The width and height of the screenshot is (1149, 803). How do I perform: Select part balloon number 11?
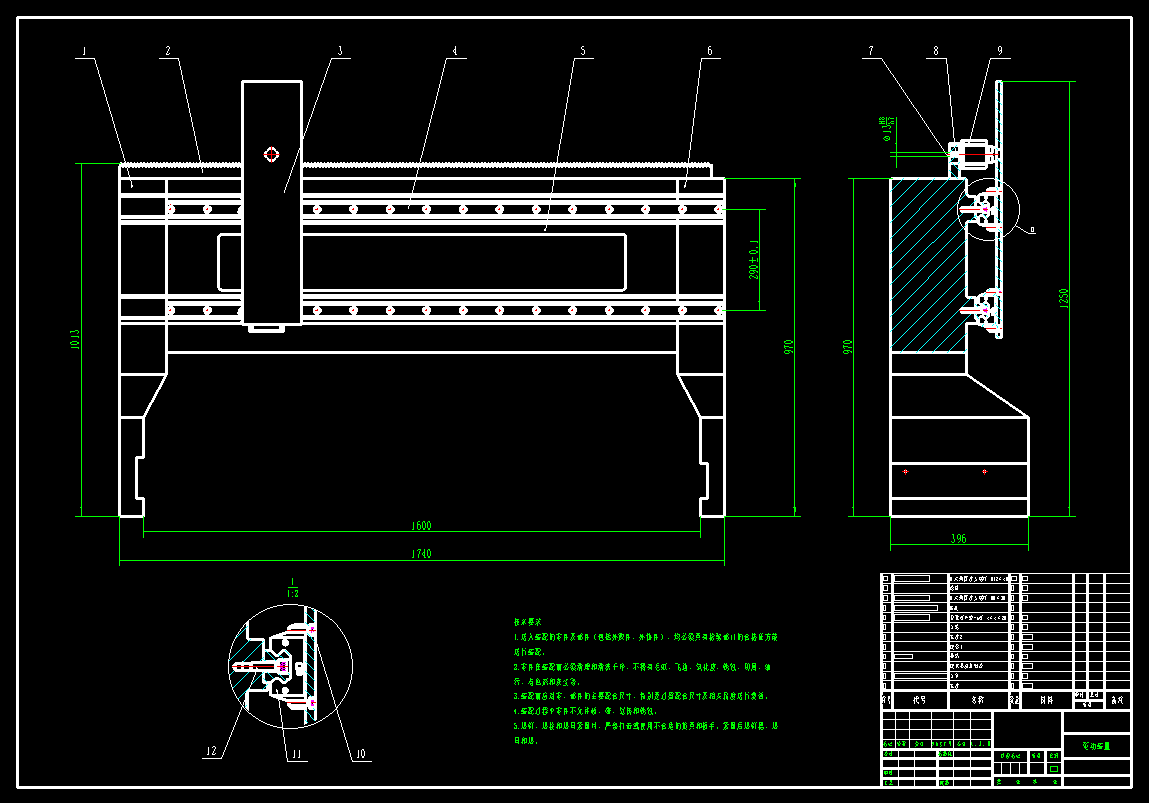297,754
